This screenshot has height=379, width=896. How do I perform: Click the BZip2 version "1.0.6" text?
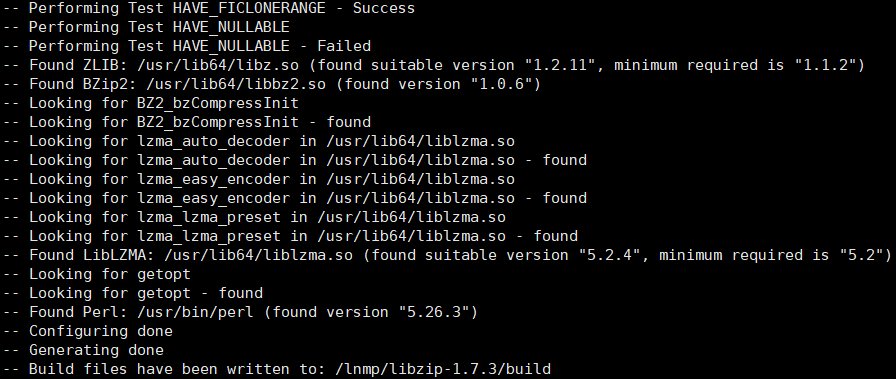[502, 84]
